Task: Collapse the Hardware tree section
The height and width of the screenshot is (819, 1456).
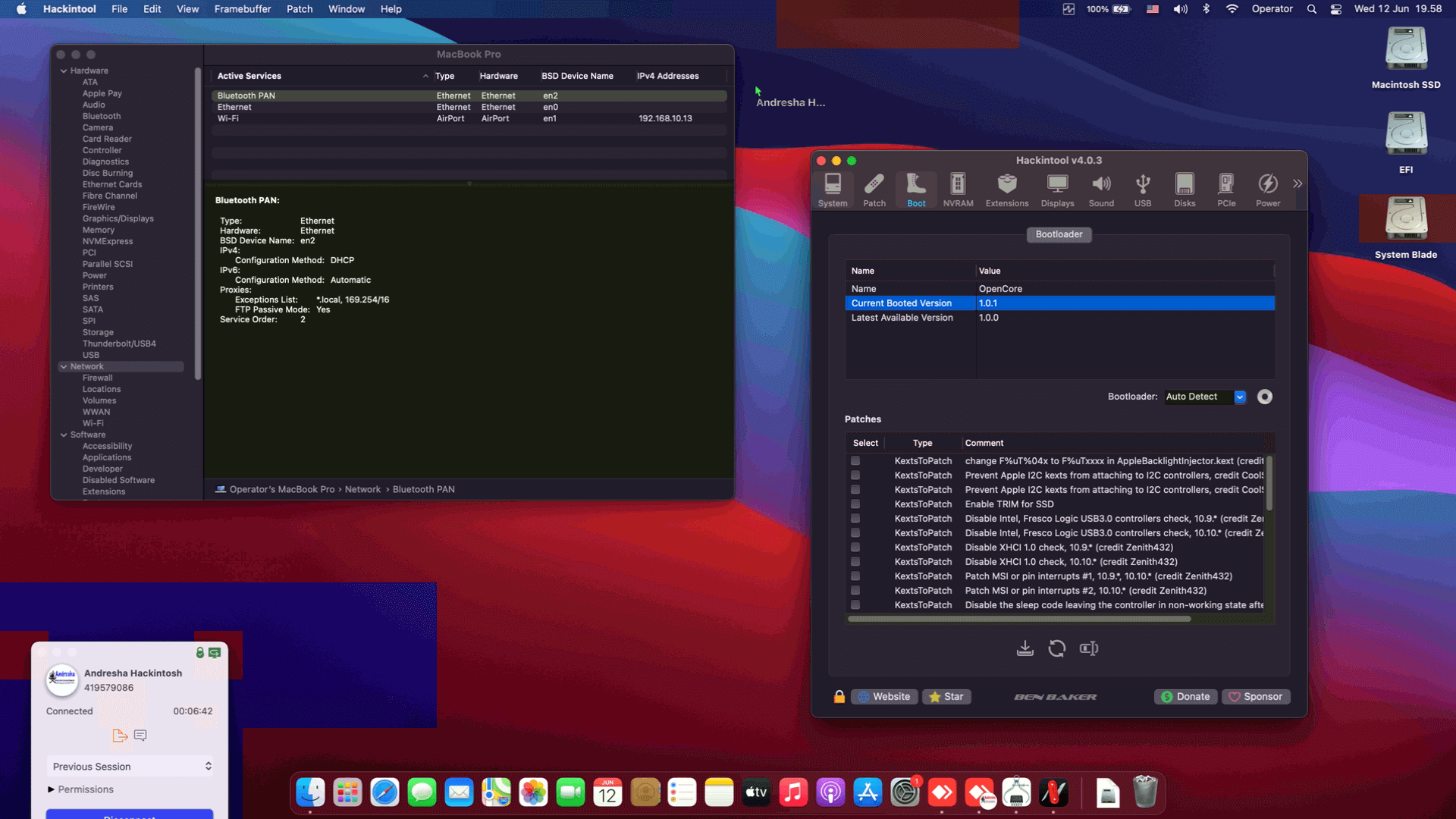Action: [x=64, y=71]
